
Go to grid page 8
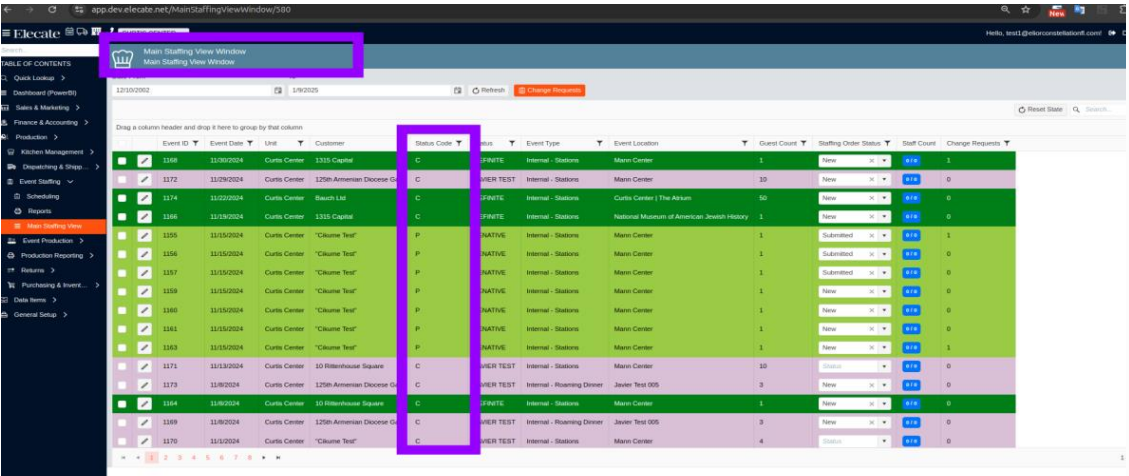coord(250,457)
